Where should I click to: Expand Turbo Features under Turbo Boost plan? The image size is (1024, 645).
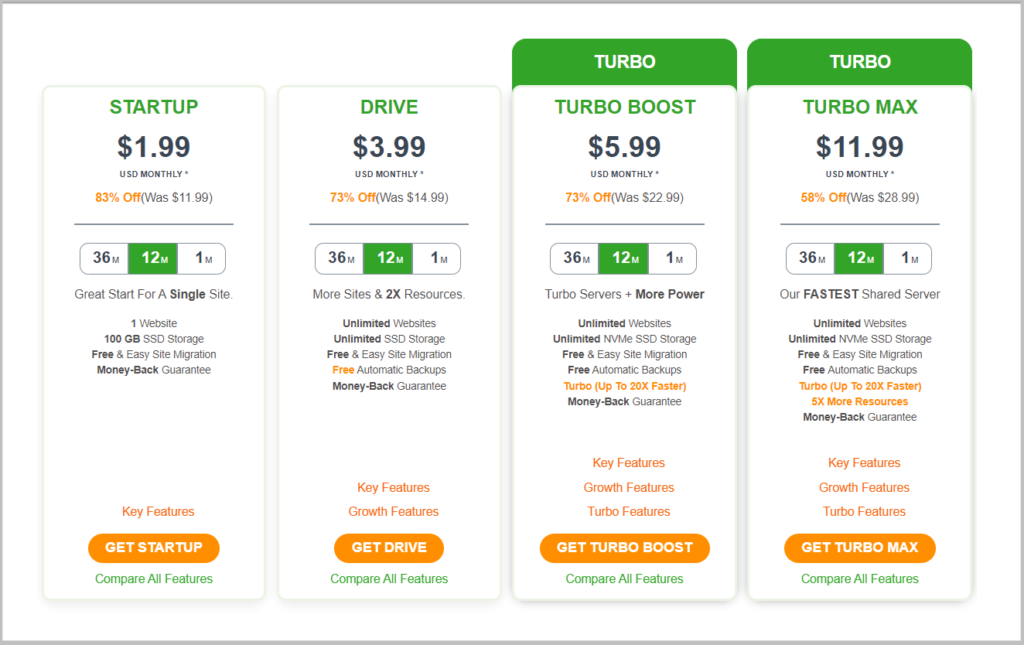point(628,511)
